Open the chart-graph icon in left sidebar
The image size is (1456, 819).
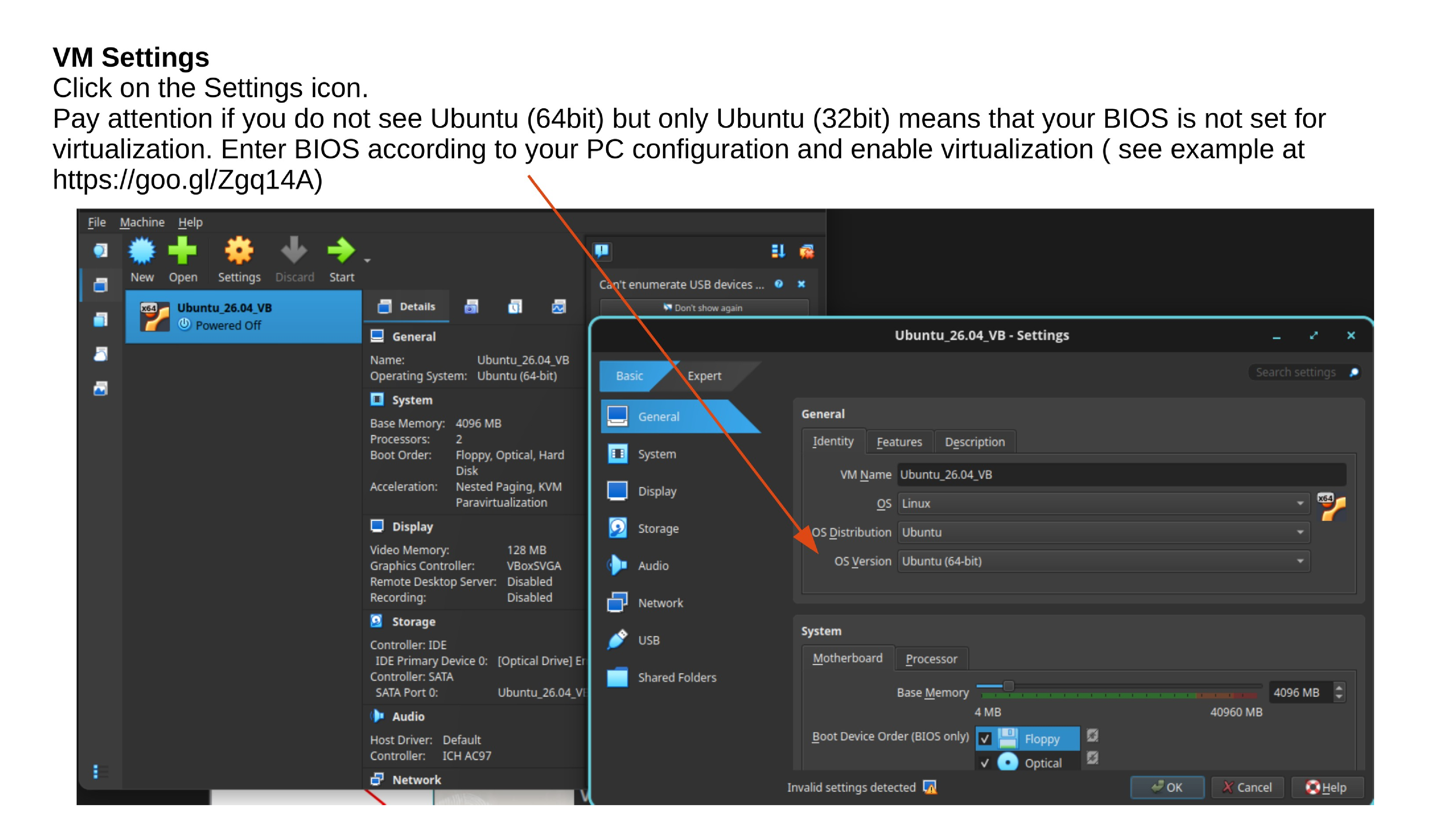(x=101, y=389)
